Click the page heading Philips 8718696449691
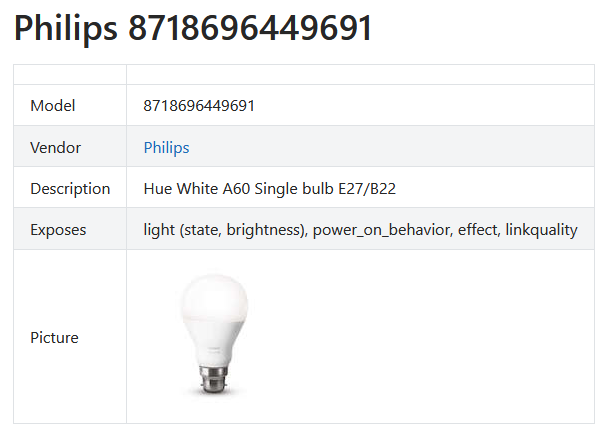The height and width of the screenshot is (439, 610). (193, 28)
